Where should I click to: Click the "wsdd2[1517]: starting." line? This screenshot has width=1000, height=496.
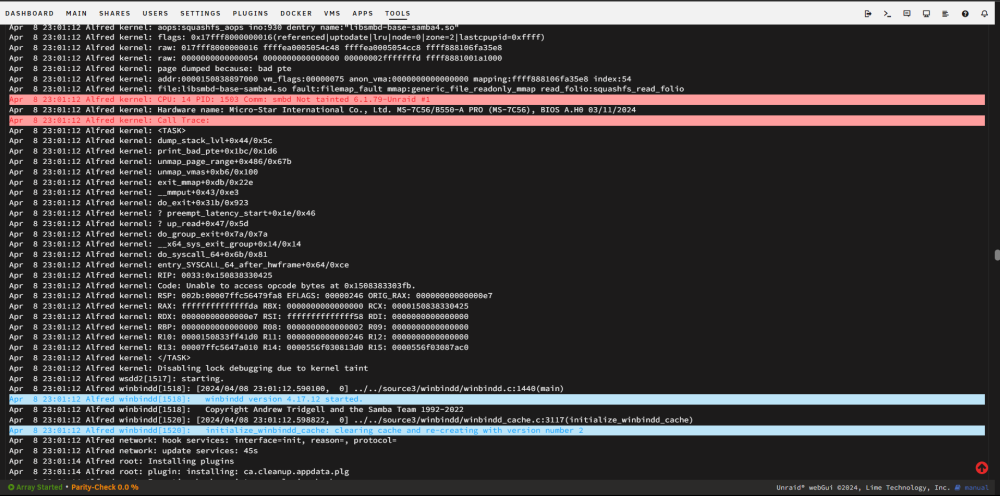click(117, 379)
